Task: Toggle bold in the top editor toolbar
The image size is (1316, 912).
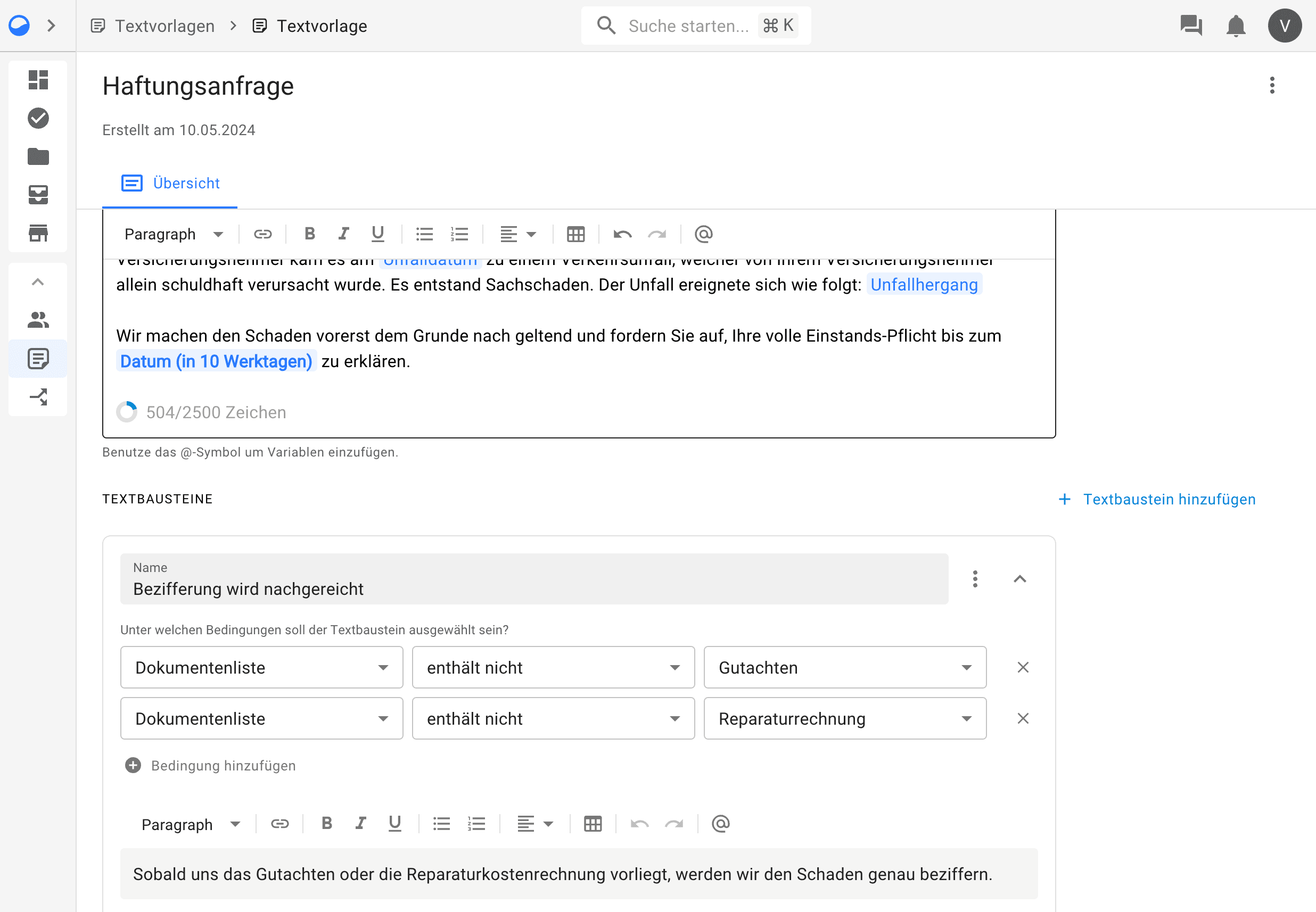Action: click(x=309, y=234)
